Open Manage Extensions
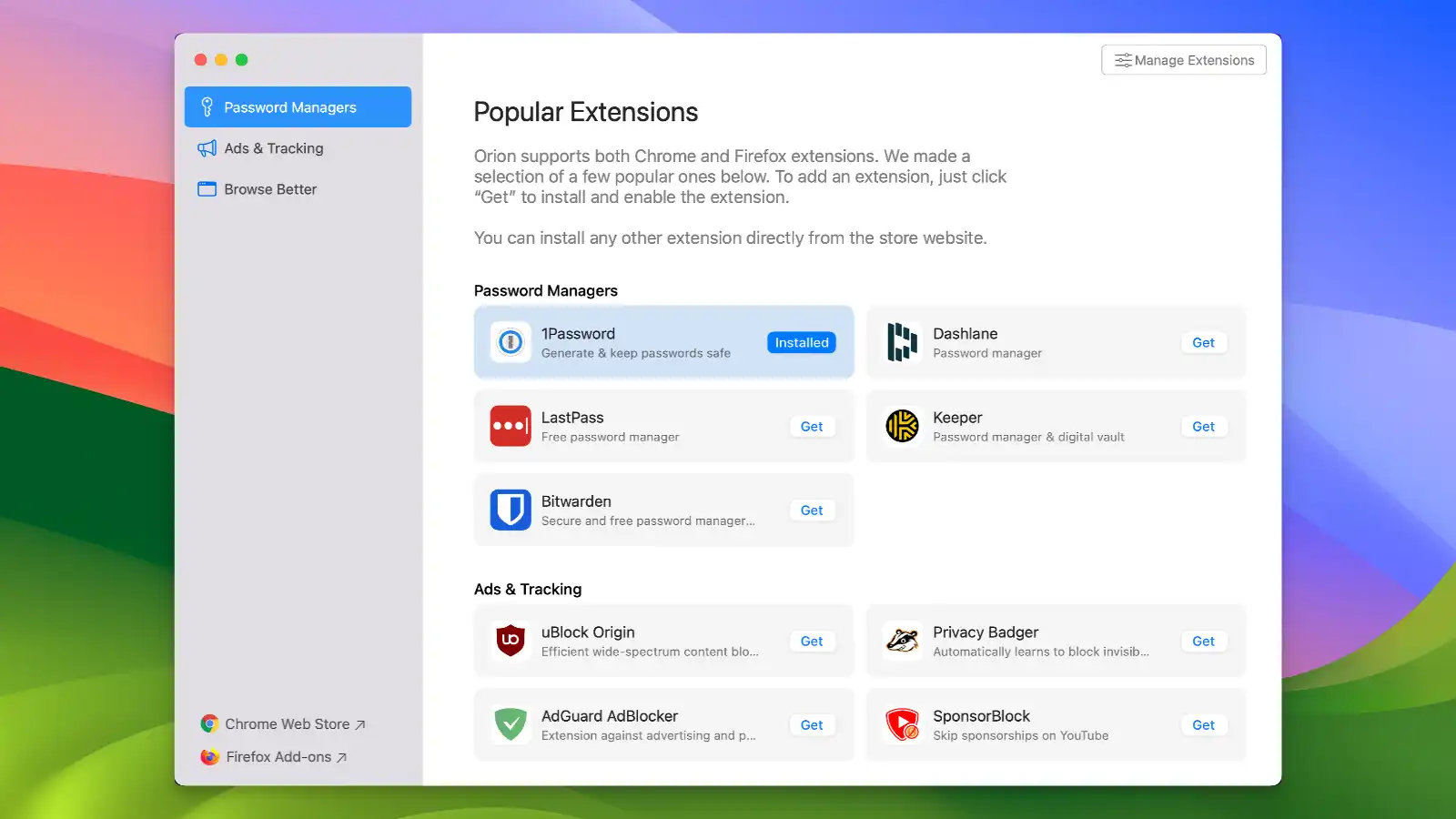 pyautogui.click(x=1184, y=59)
